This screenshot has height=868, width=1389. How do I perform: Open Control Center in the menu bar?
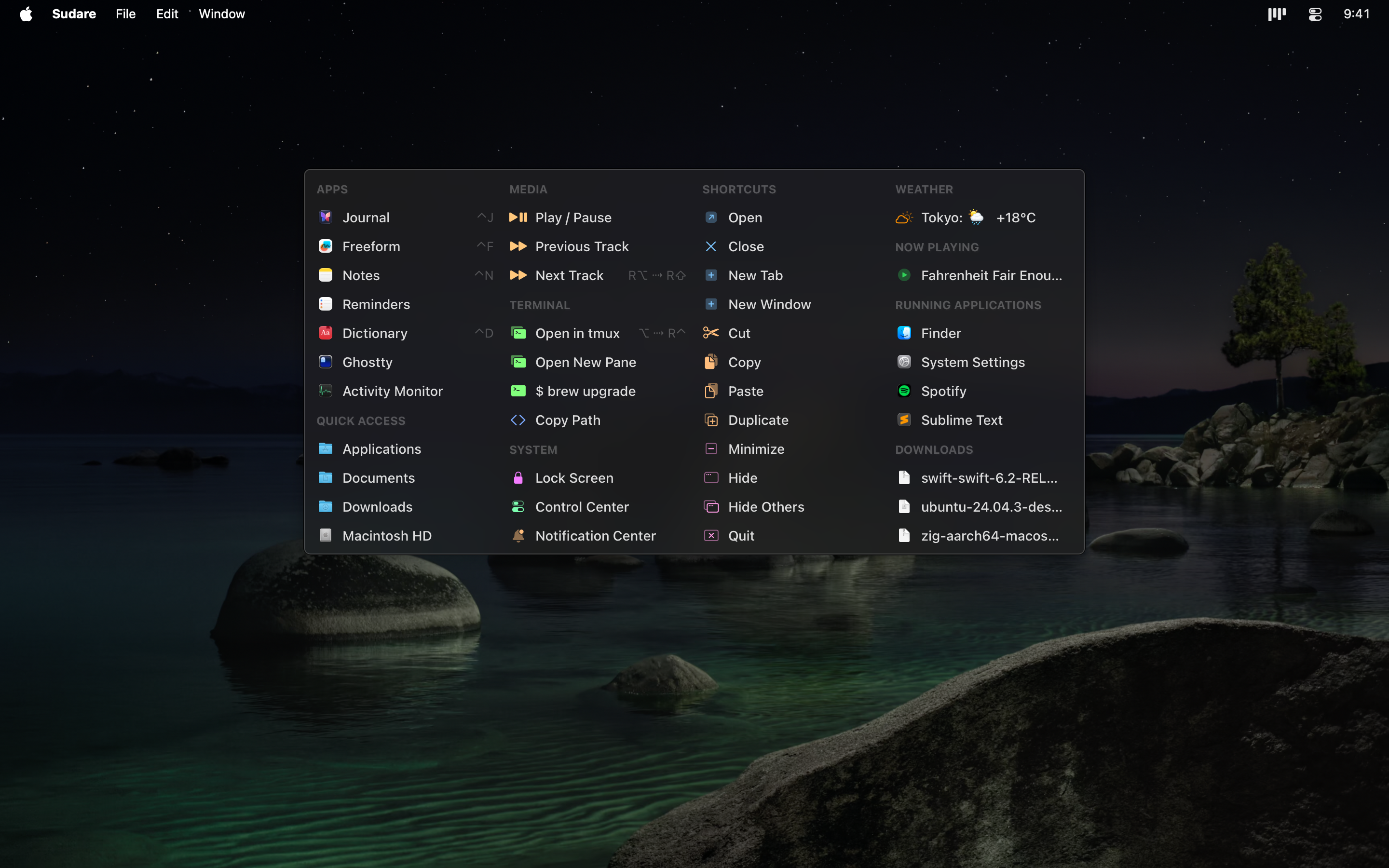point(1314,14)
